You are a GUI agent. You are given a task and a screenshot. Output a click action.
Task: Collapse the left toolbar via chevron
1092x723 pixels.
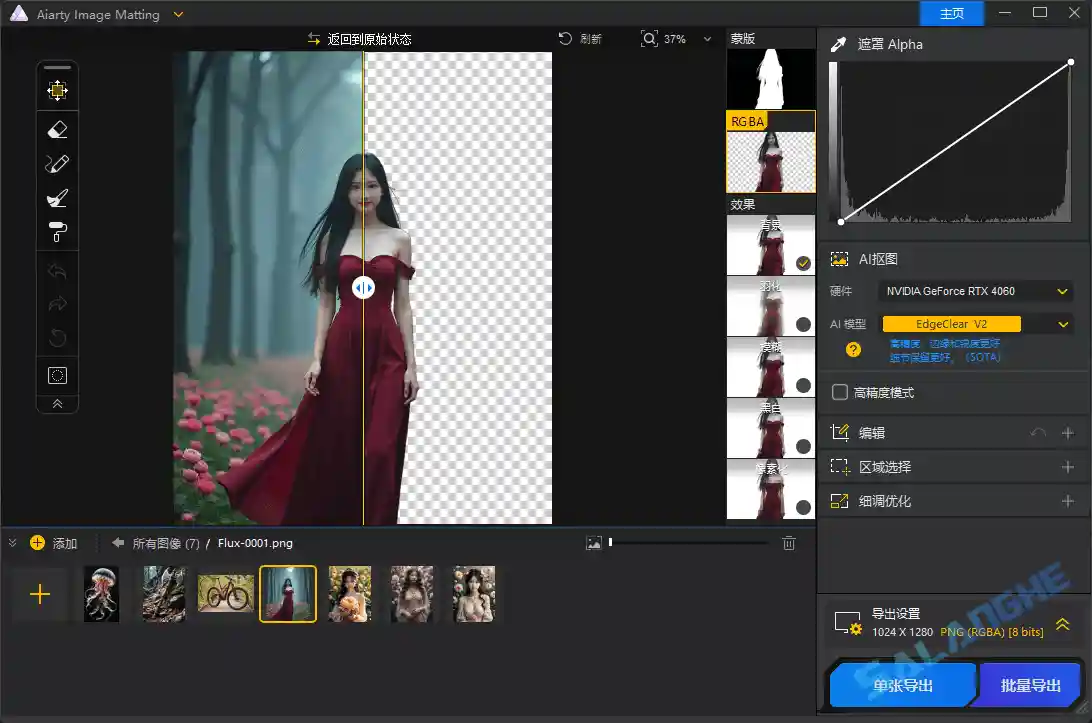click(x=57, y=404)
